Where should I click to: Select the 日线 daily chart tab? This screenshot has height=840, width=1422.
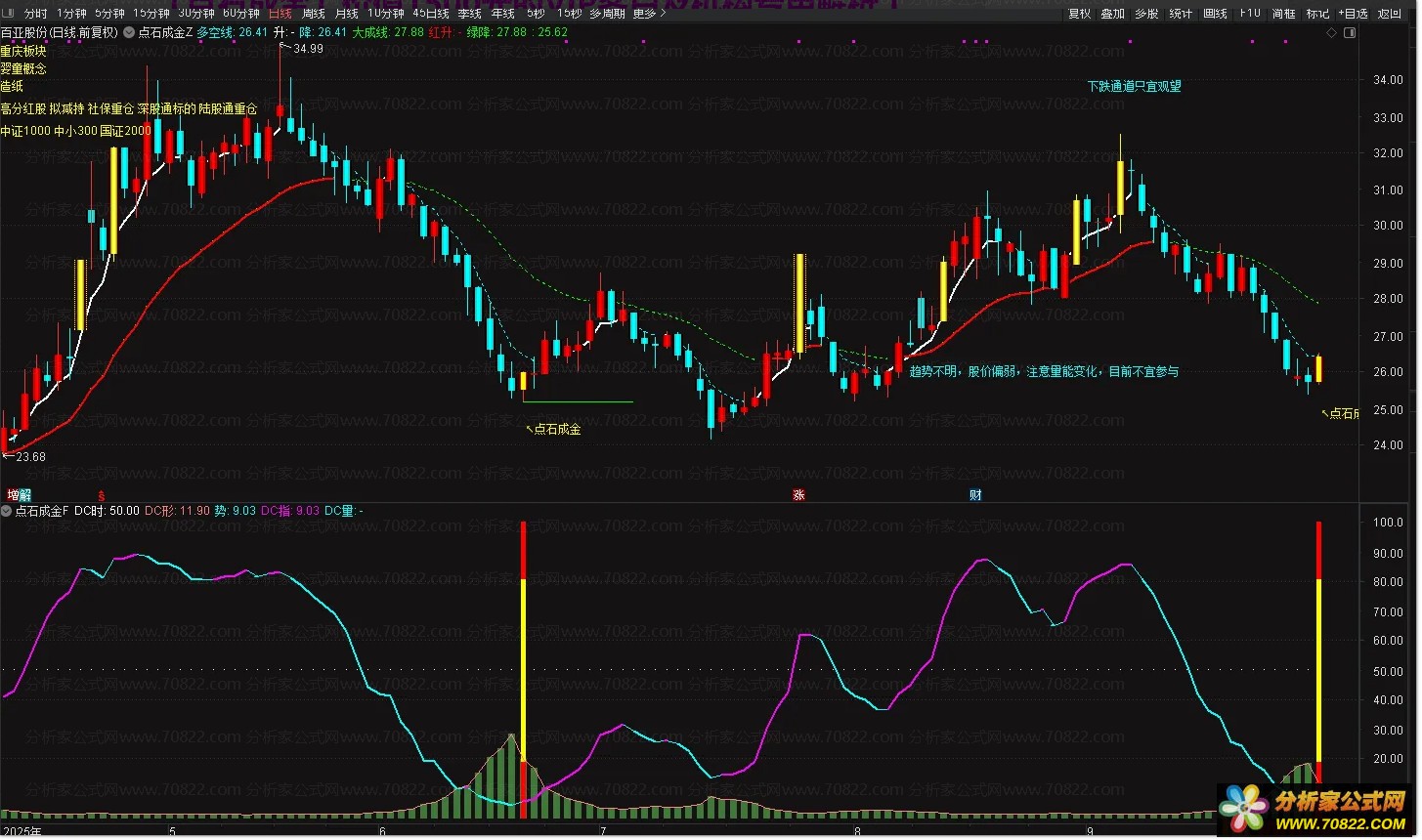[280, 14]
